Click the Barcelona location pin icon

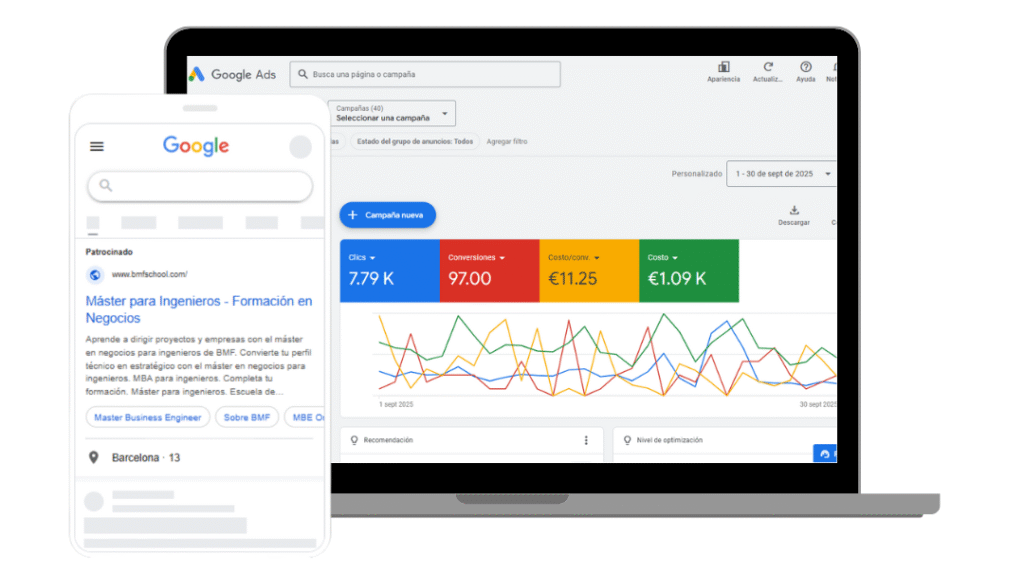point(94,458)
